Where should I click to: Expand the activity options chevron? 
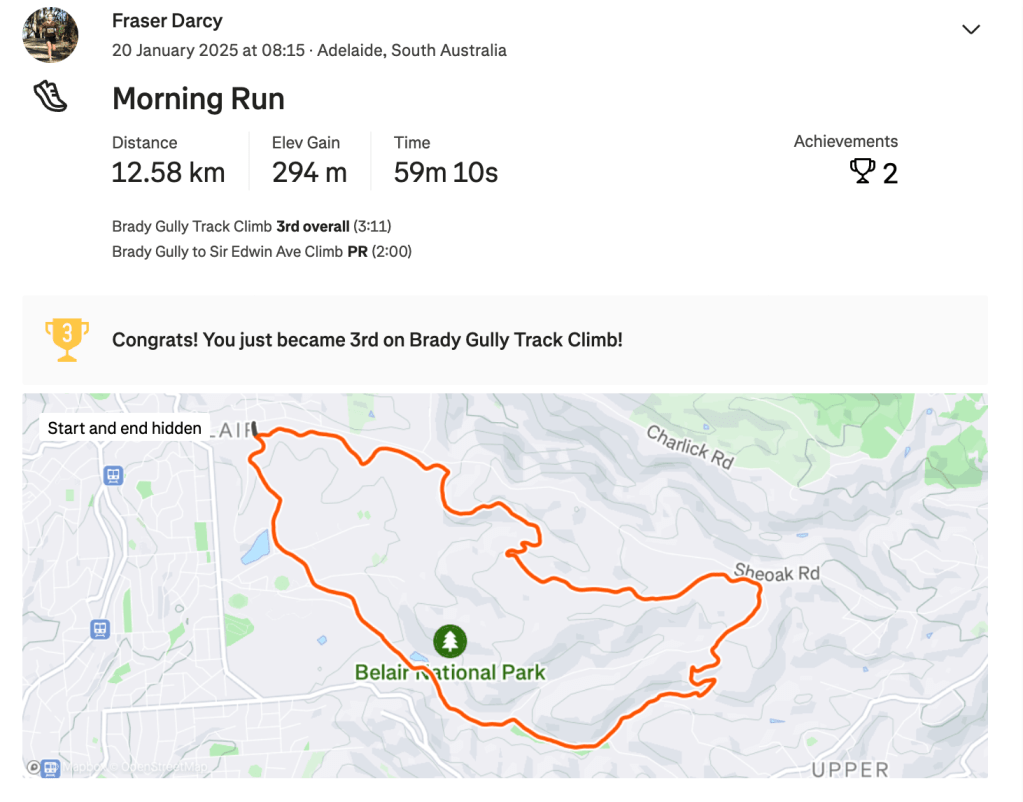pyautogui.click(x=970, y=30)
